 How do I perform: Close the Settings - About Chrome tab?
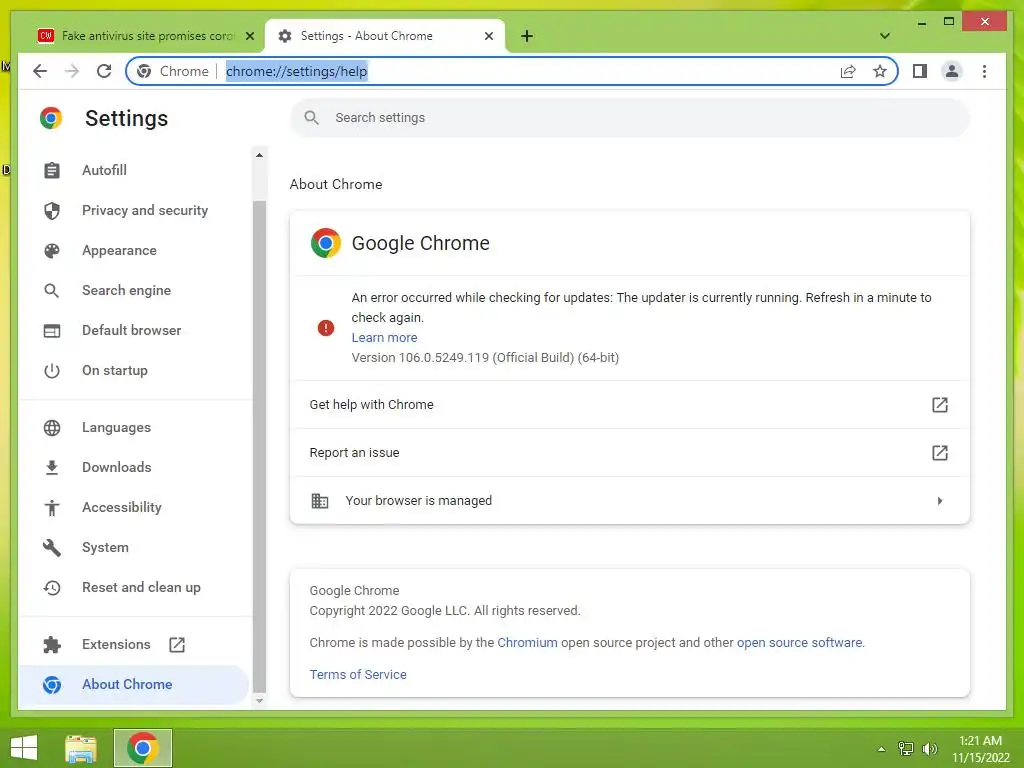(488, 36)
